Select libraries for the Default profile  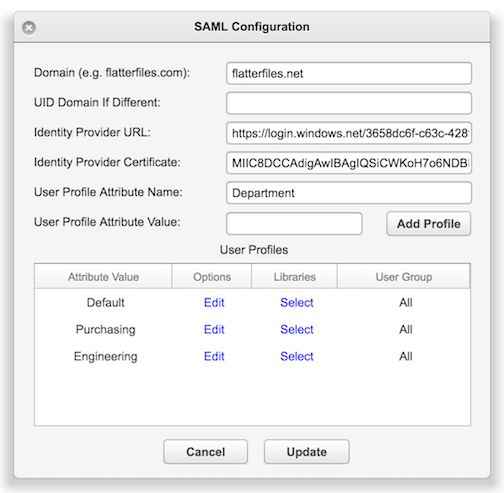point(297,303)
